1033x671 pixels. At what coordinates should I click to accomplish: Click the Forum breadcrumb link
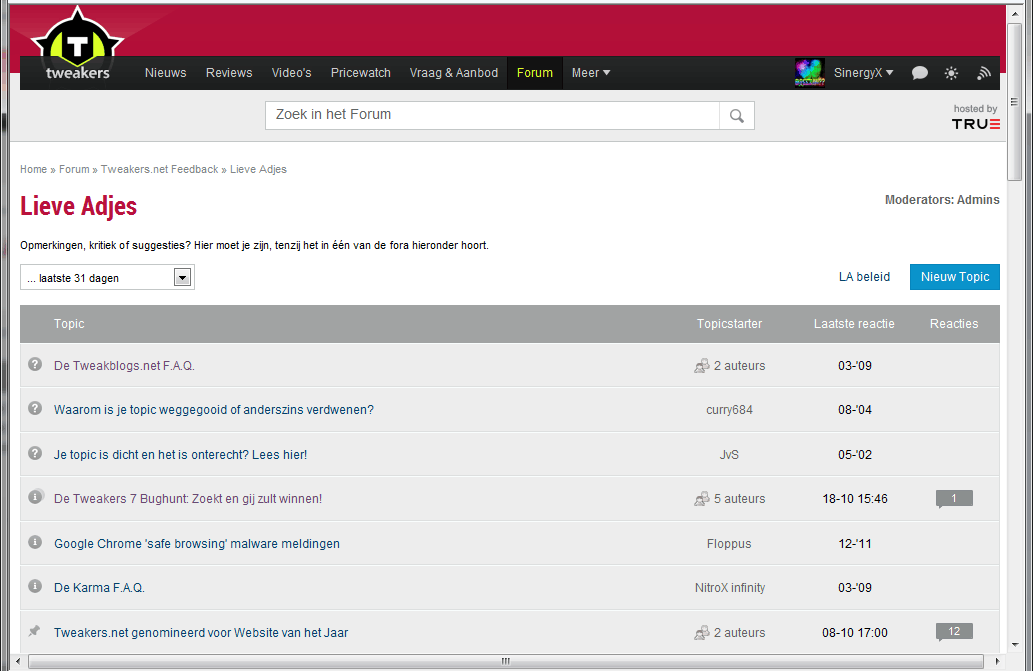pos(74,169)
